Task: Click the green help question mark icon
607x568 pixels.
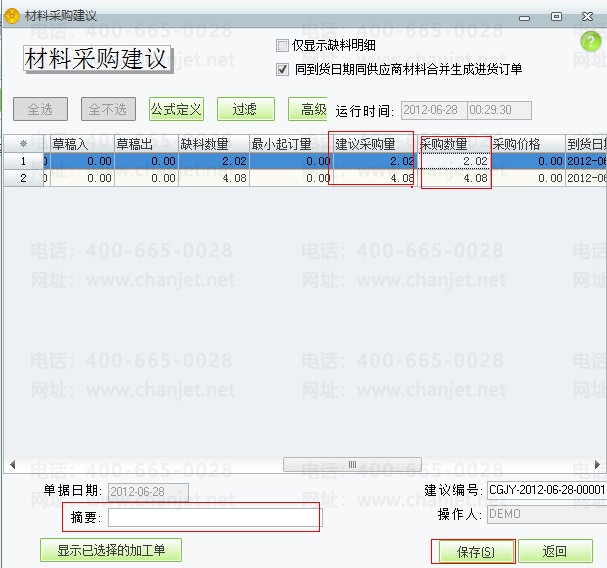Action: click(589, 41)
